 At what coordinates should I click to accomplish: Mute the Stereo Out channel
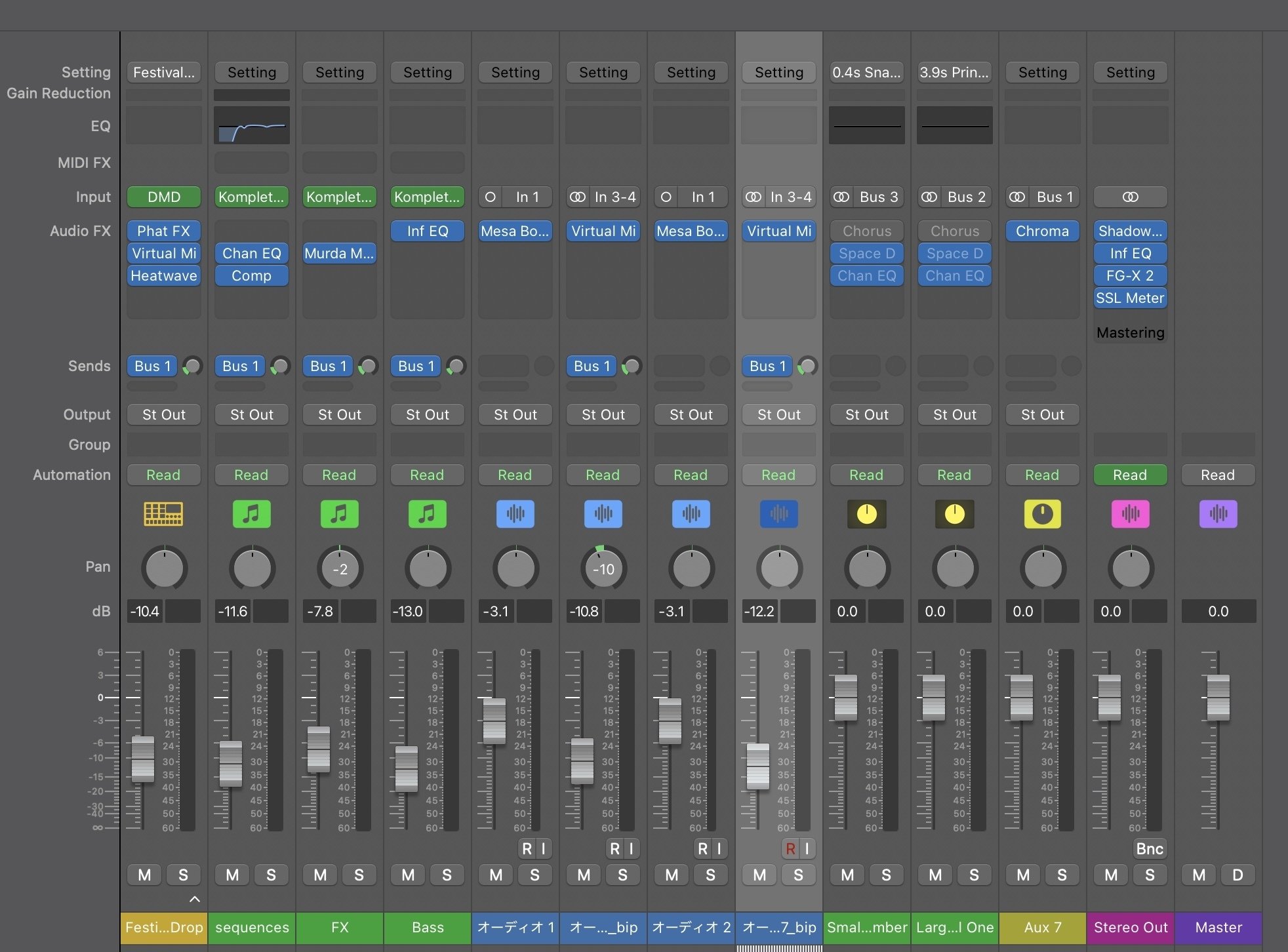pos(1111,875)
